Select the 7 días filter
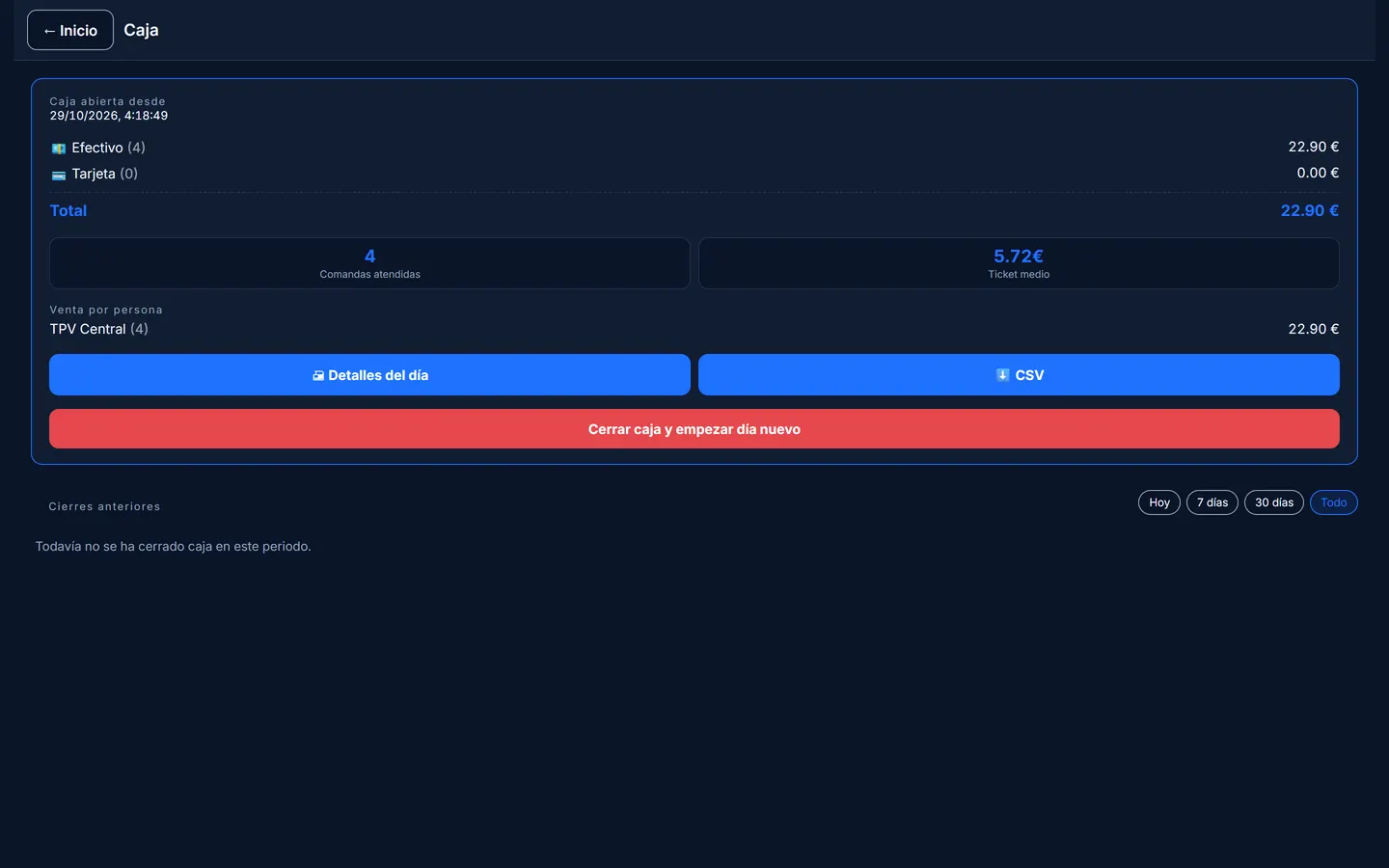The image size is (1389, 868). (x=1212, y=502)
